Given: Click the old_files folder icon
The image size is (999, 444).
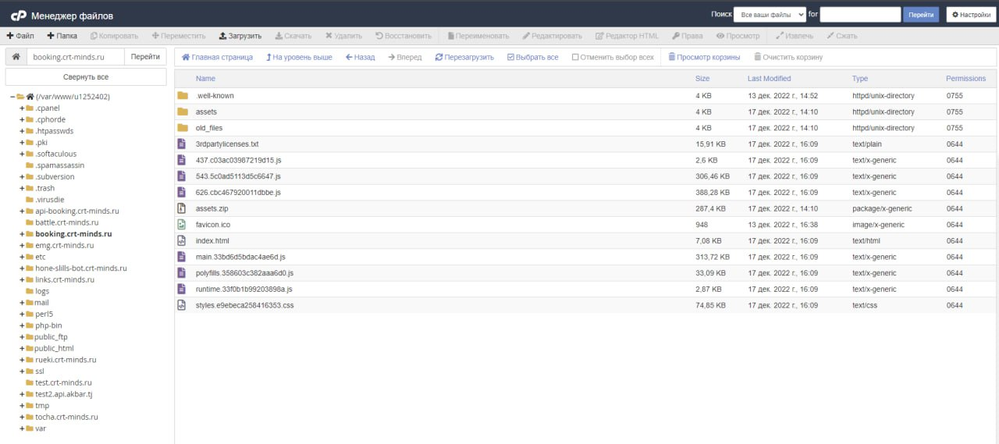Looking at the screenshot, I should 182,128.
